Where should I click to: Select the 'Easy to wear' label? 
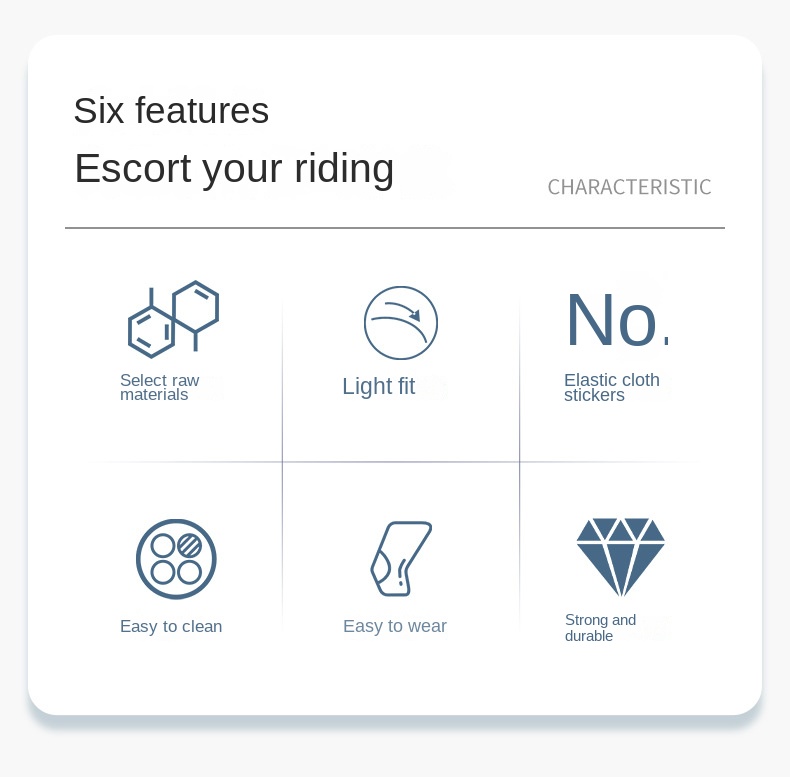394,626
